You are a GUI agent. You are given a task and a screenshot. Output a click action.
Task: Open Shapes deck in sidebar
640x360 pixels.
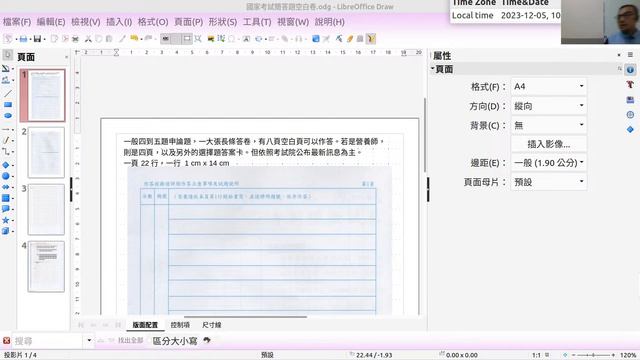click(630, 129)
